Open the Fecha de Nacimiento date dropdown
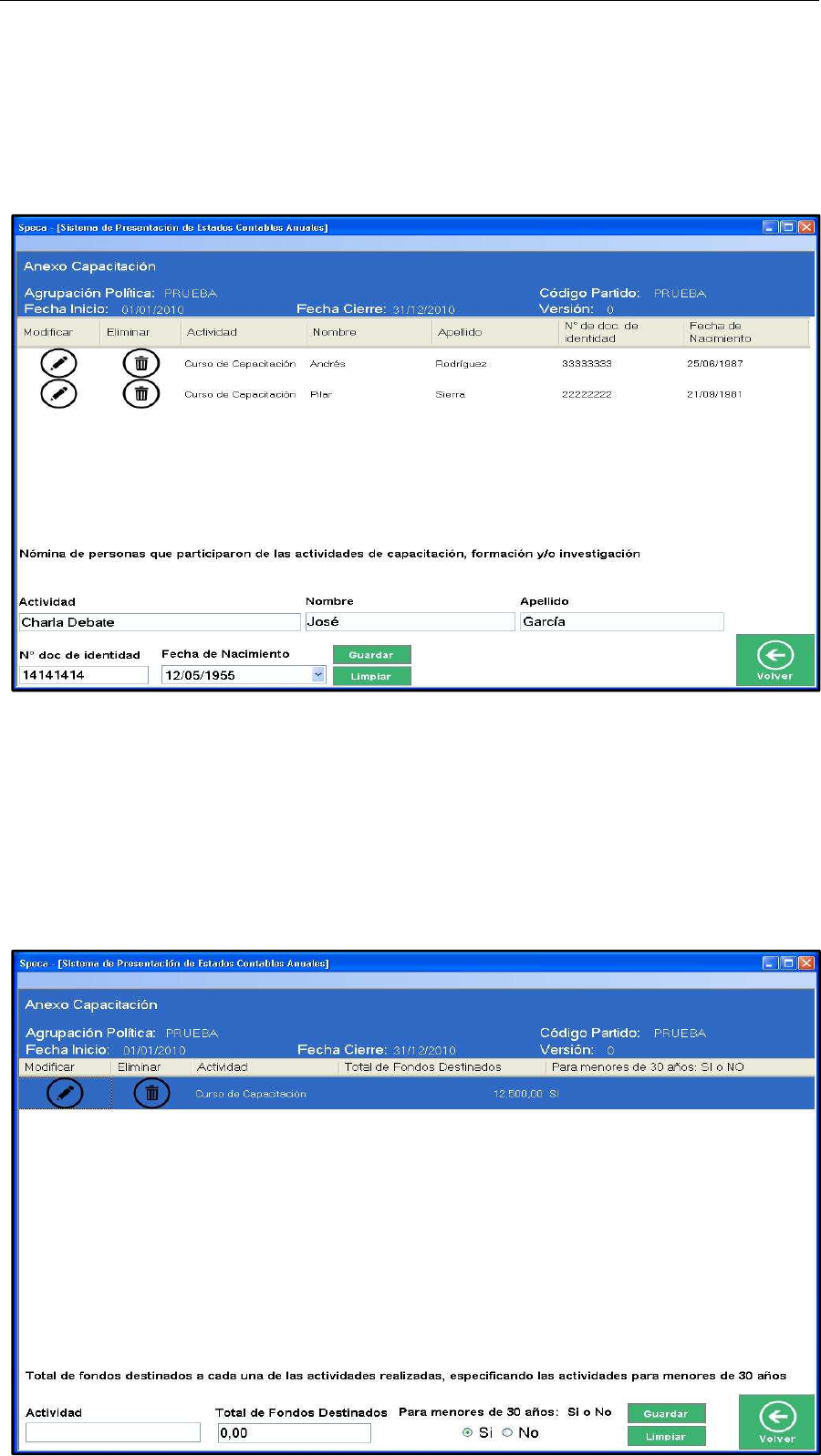821x1456 pixels. coord(317,674)
